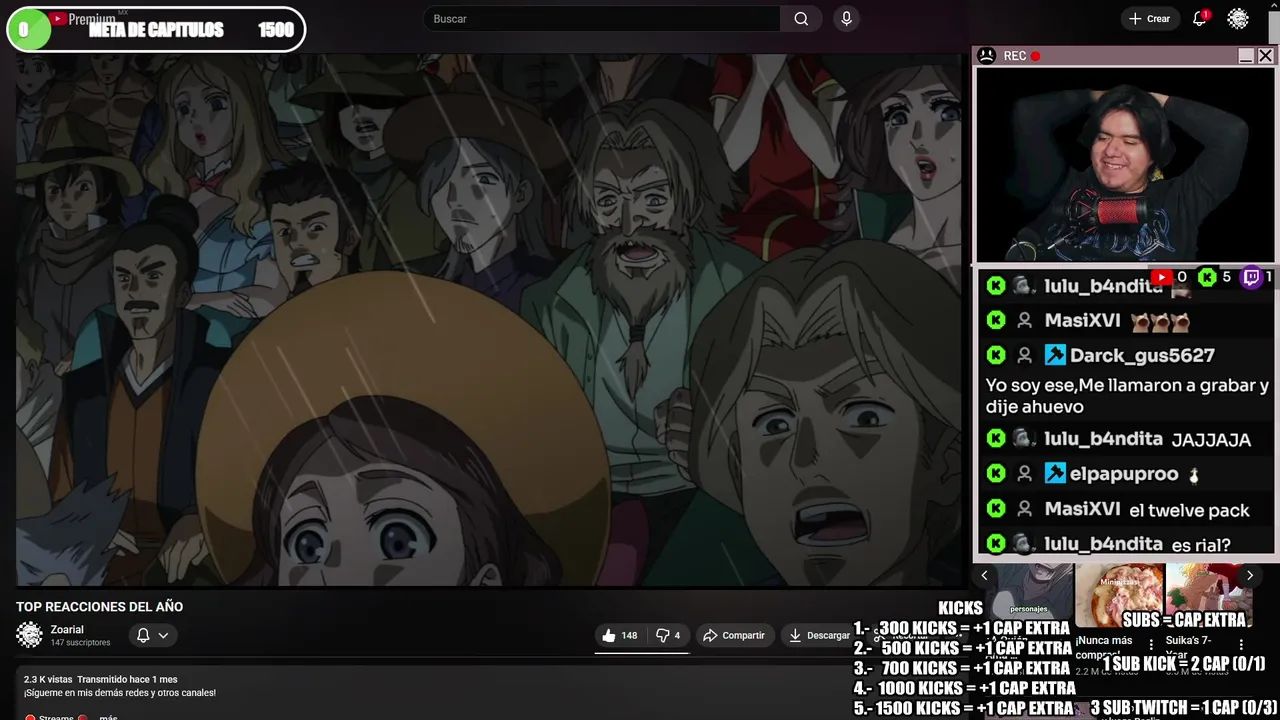Image resolution: width=1280 pixels, height=720 pixels.
Task: Click Darck_gus5627 username in chat
Action: click(x=1142, y=355)
